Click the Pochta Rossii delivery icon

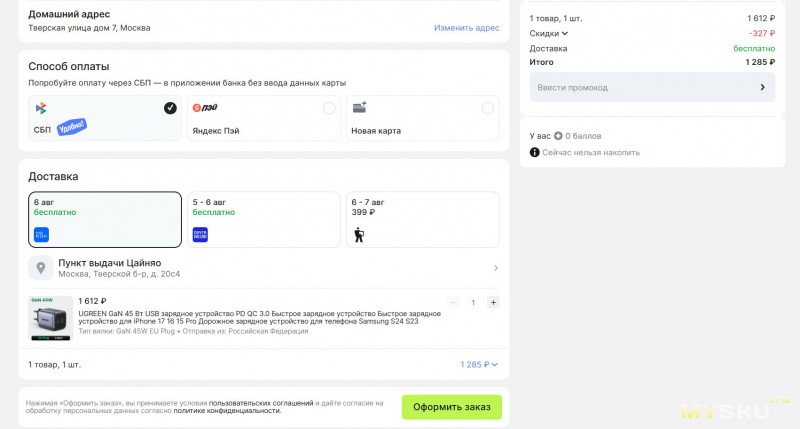[200, 235]
